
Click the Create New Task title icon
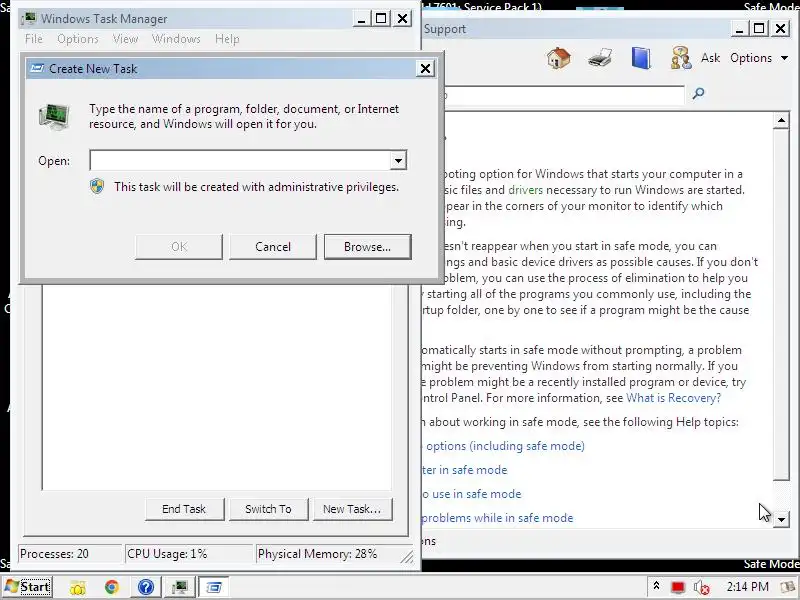click(x=37, y=68)
